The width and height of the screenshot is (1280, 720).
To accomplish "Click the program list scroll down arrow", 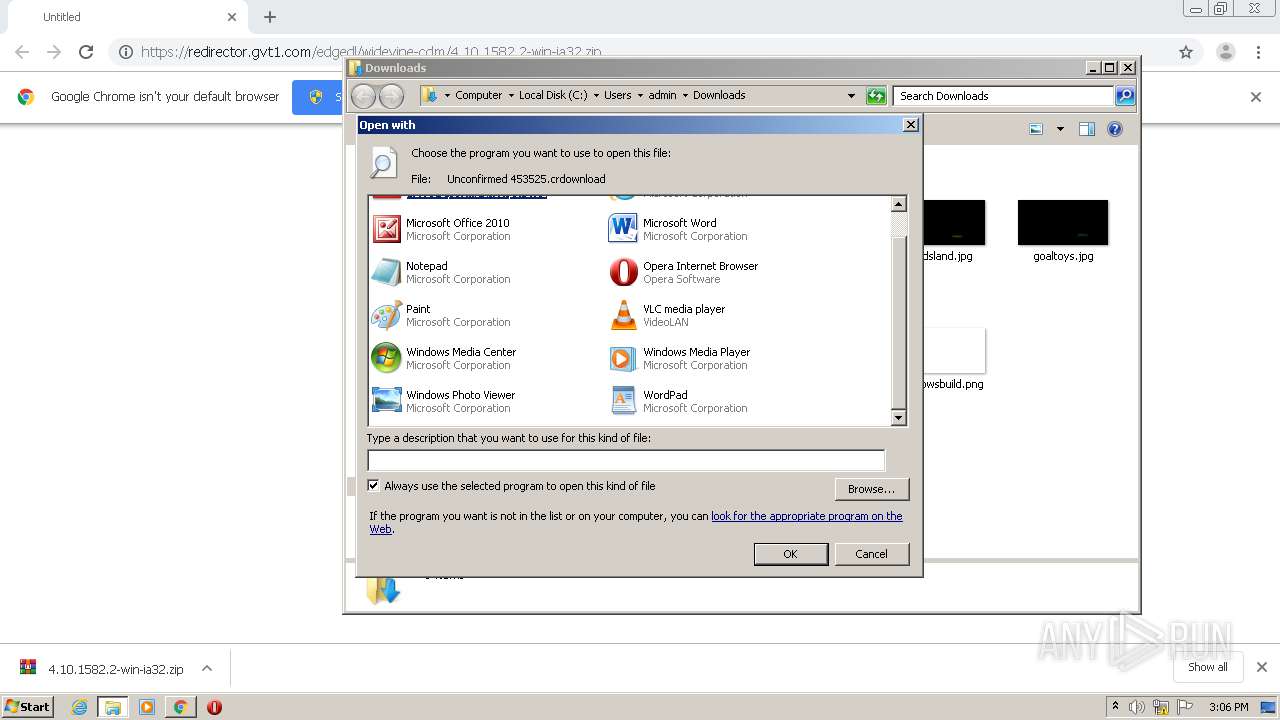I will 898,418.
